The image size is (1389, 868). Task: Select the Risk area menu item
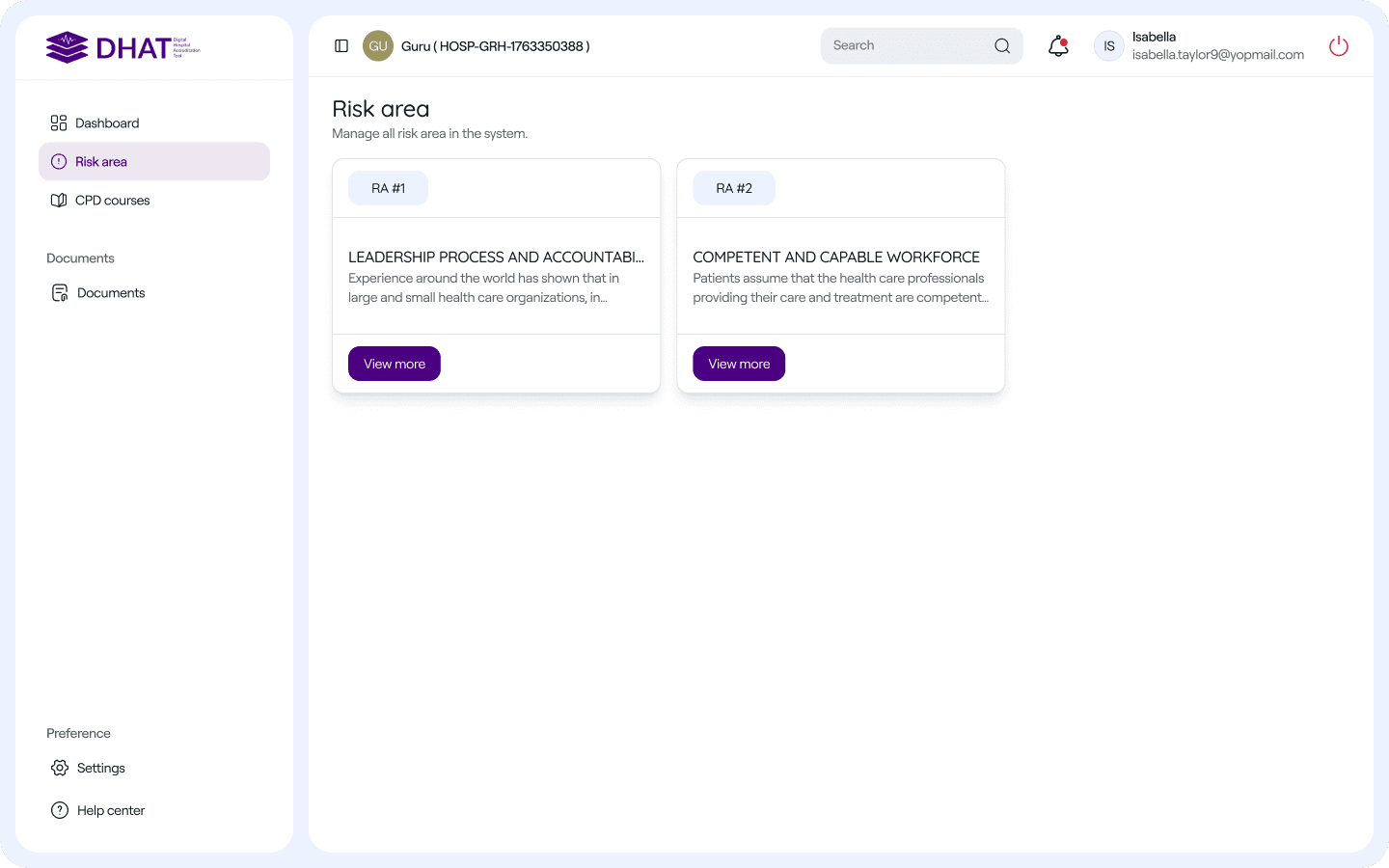pos(154,162)
